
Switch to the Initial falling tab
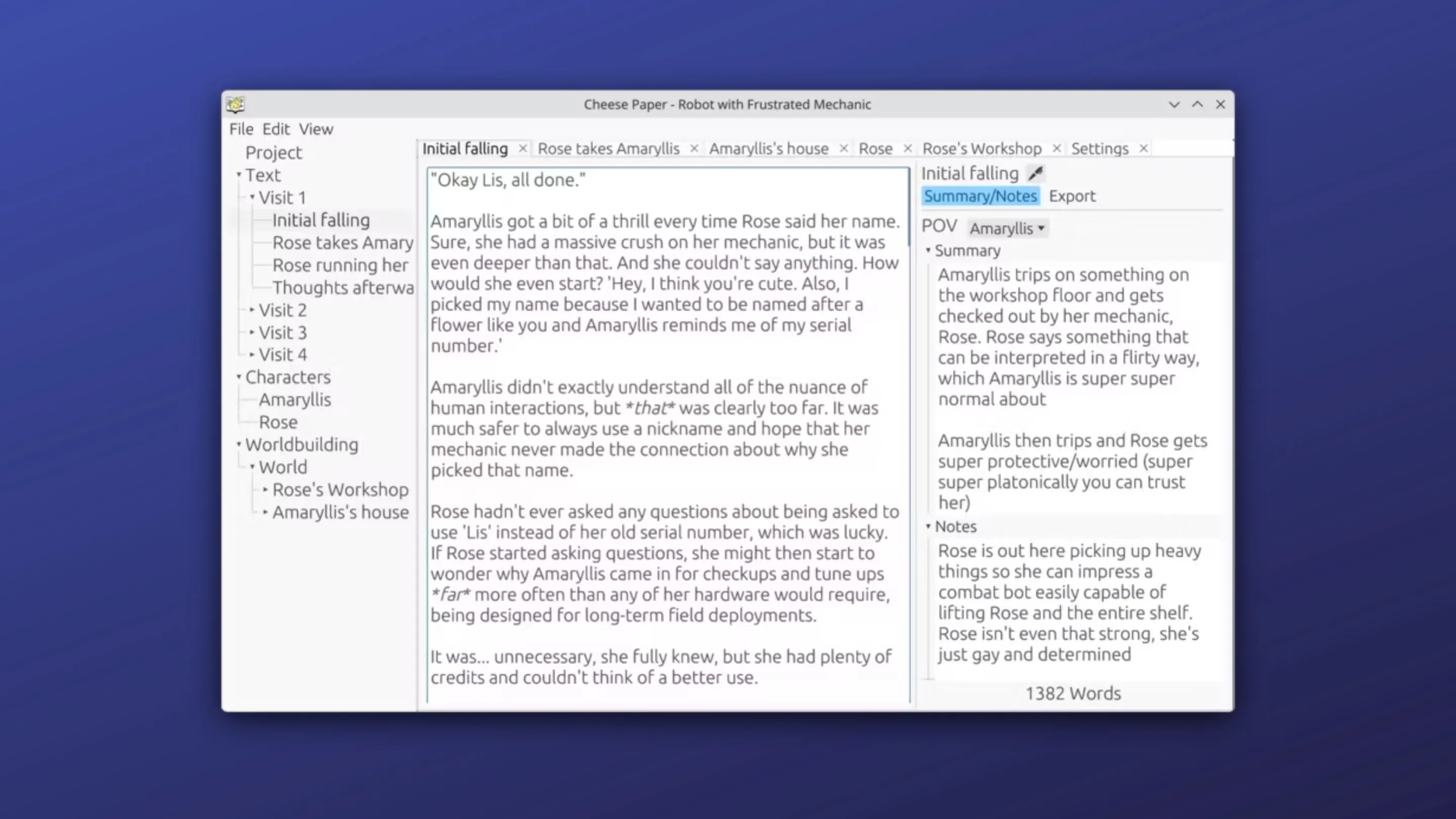tap(465, 149)
